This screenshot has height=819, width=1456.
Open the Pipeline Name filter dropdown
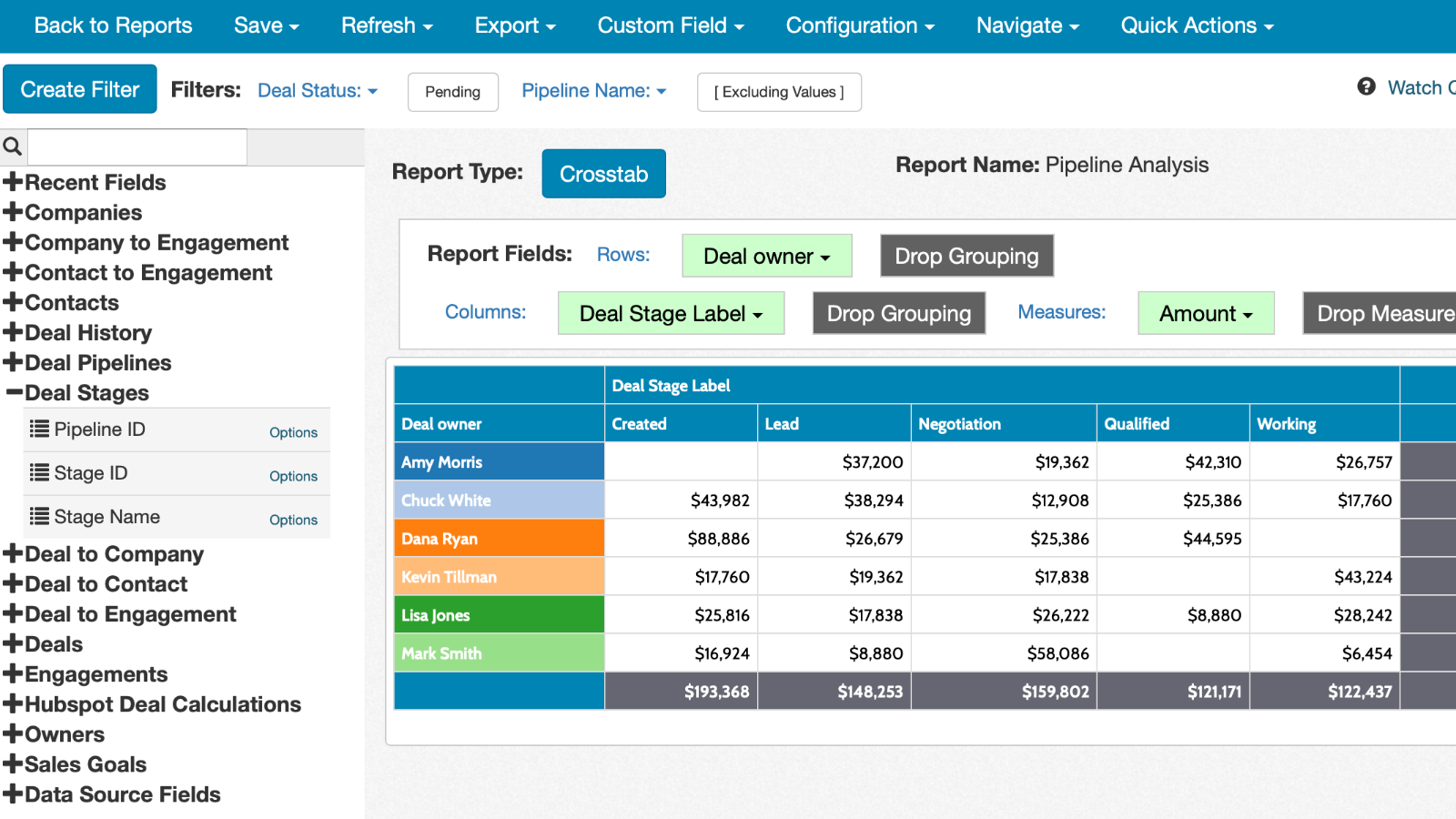point(593,90)
